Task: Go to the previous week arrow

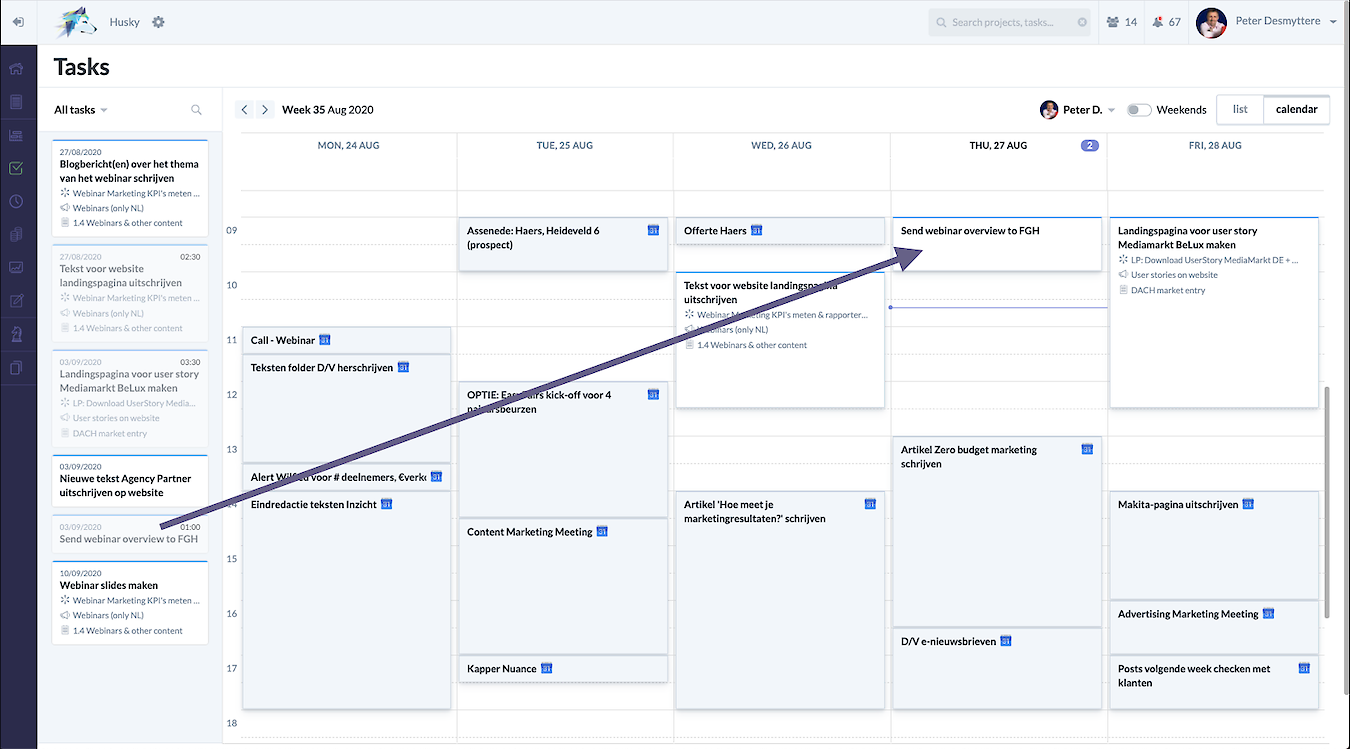Action: click(244, 110)
